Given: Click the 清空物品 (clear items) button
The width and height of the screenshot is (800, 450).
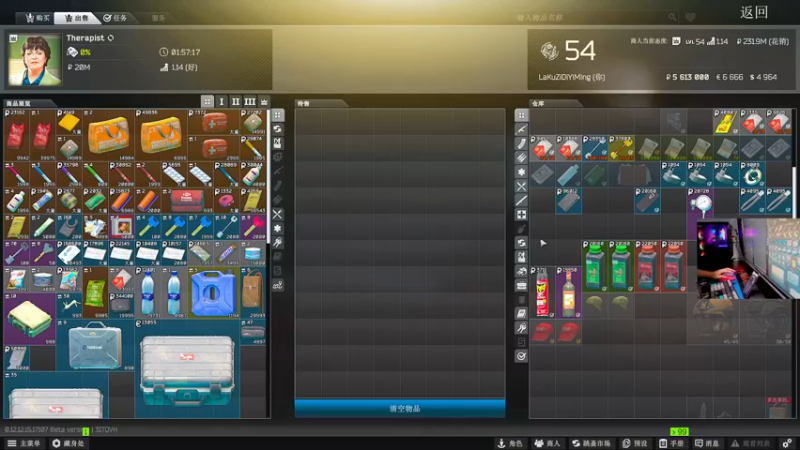Looking at the screenshot, I should click(x=400, y=408).
